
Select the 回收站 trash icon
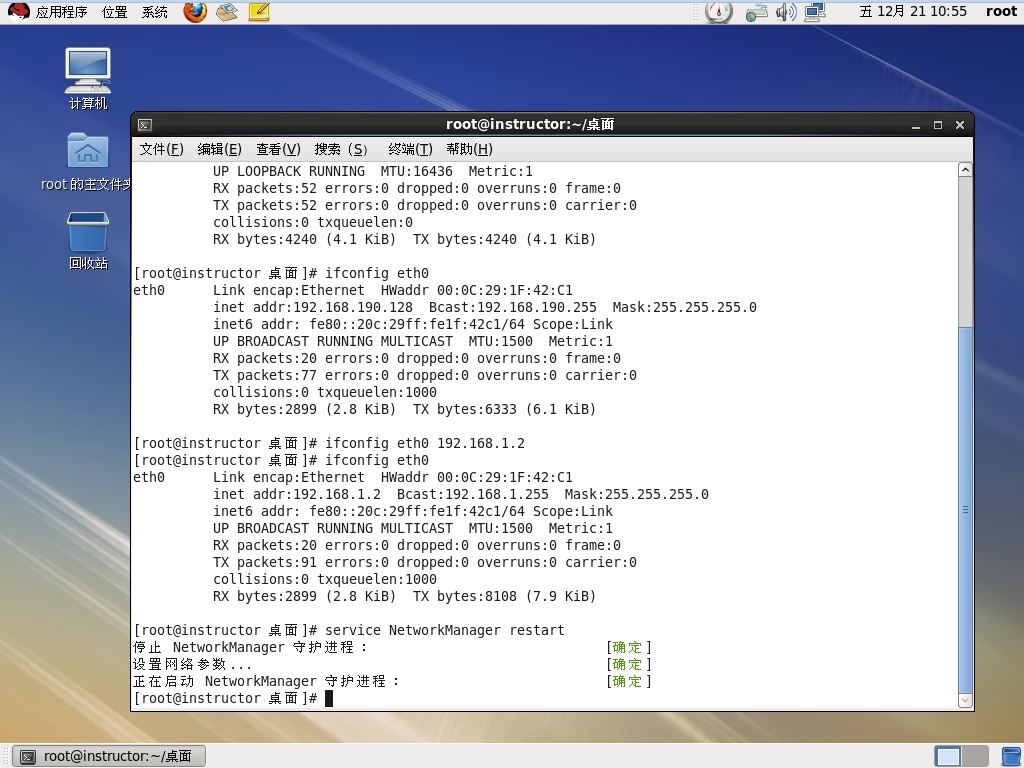tap(88, 240)
